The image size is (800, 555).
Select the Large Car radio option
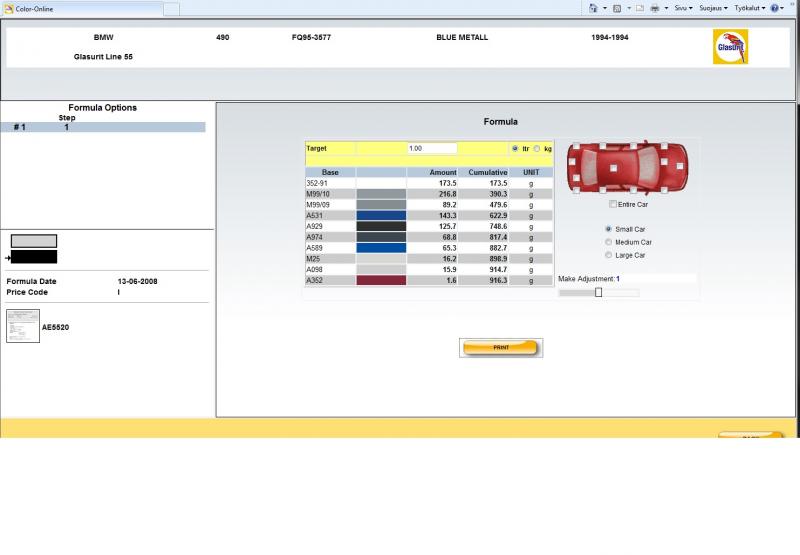pyautogui.click(x=608, y=255)
